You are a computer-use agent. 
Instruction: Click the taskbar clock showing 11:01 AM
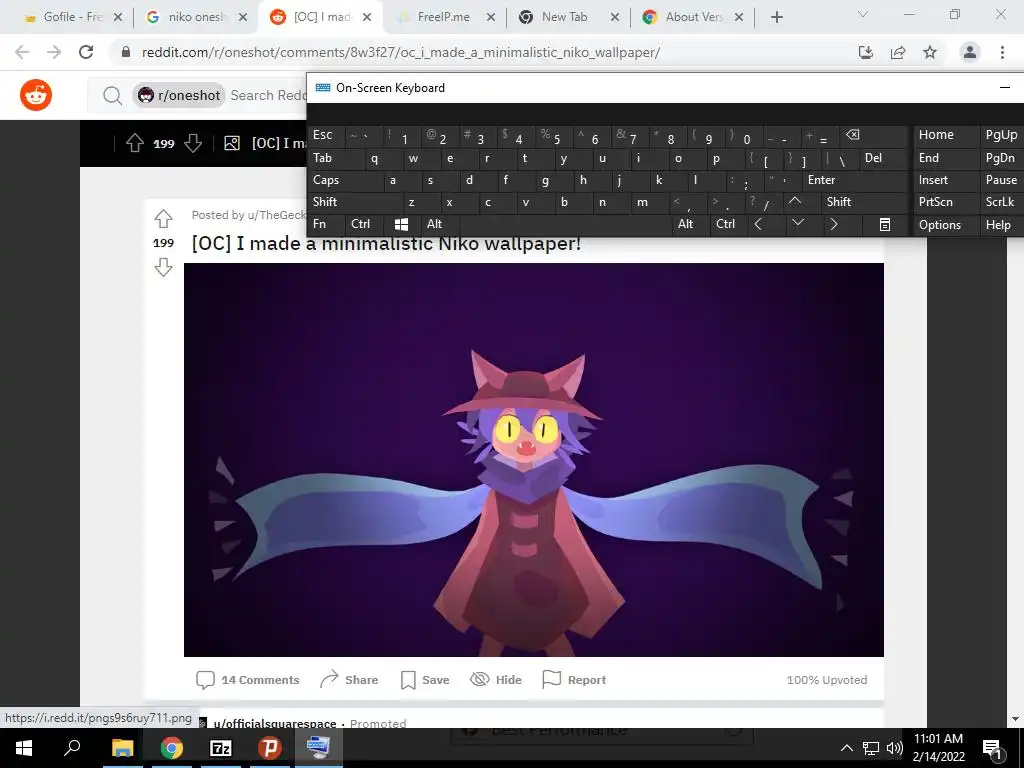[938, 748]
